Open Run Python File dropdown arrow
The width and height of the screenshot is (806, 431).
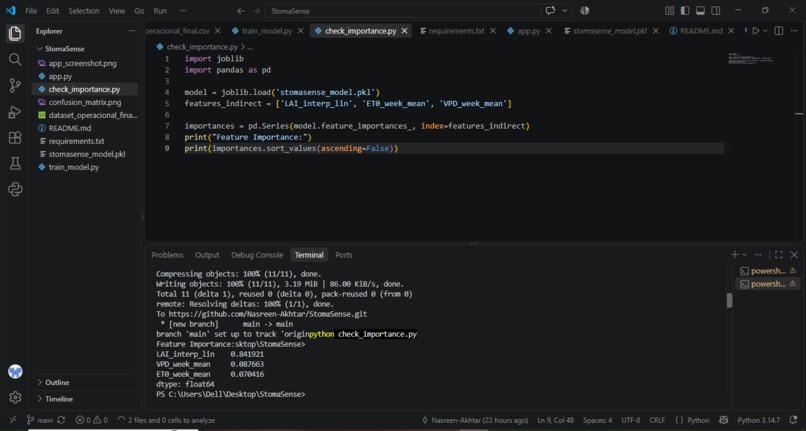point(765,31)
